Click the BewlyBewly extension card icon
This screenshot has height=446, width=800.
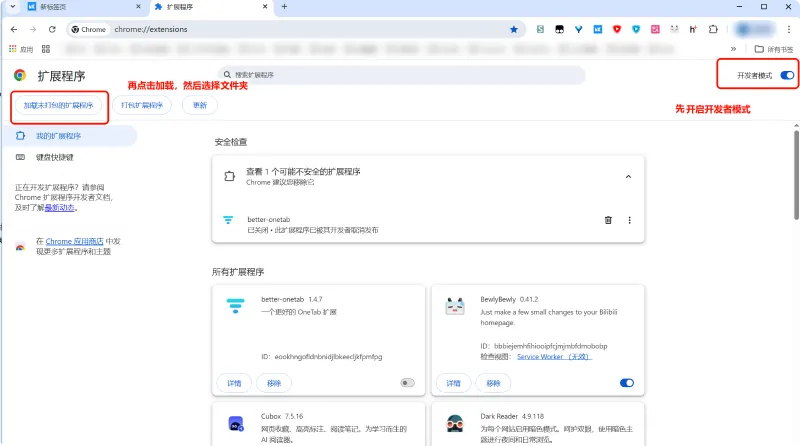click(x=455, y=306)
